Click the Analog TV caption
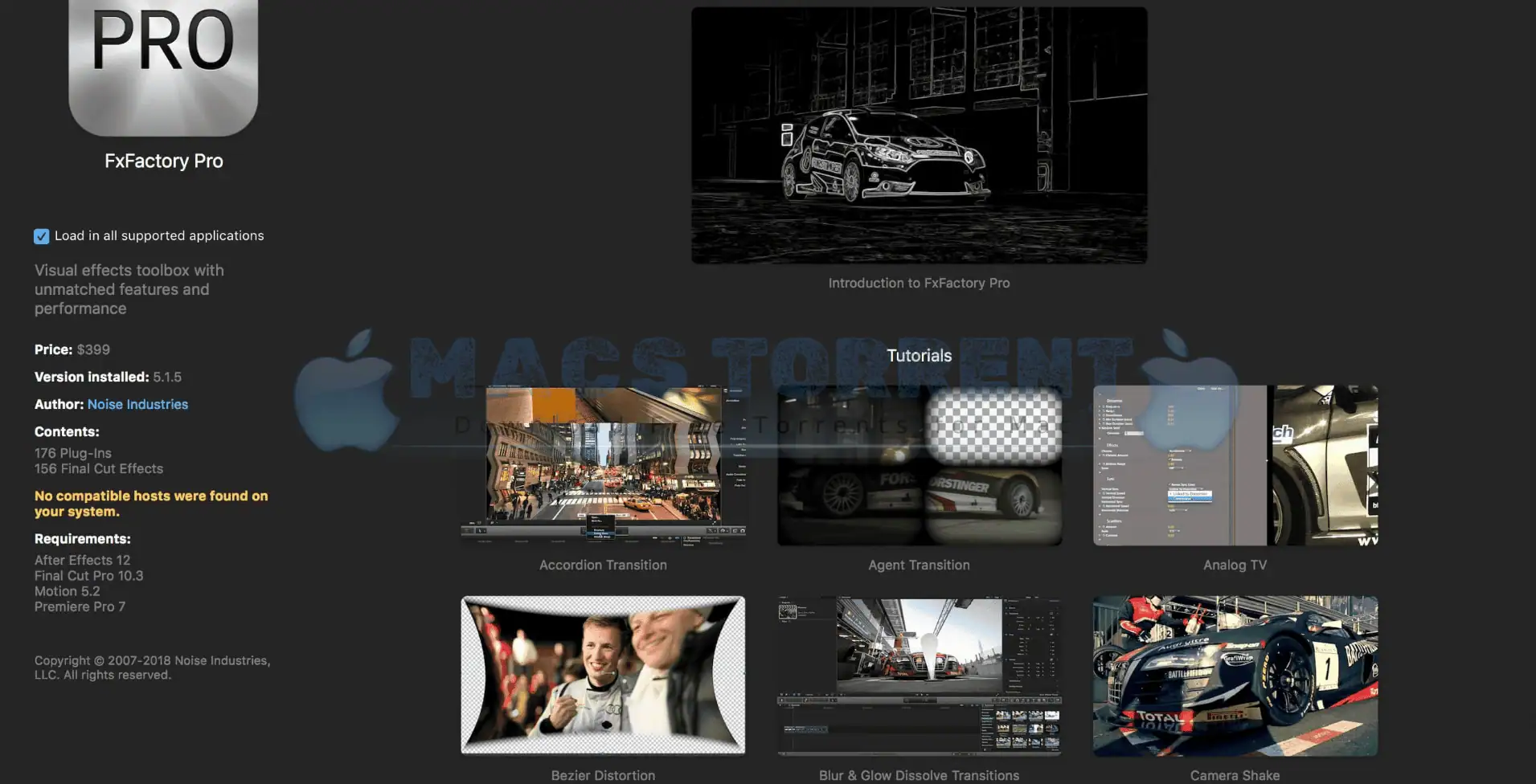 tap(1235, 566)
